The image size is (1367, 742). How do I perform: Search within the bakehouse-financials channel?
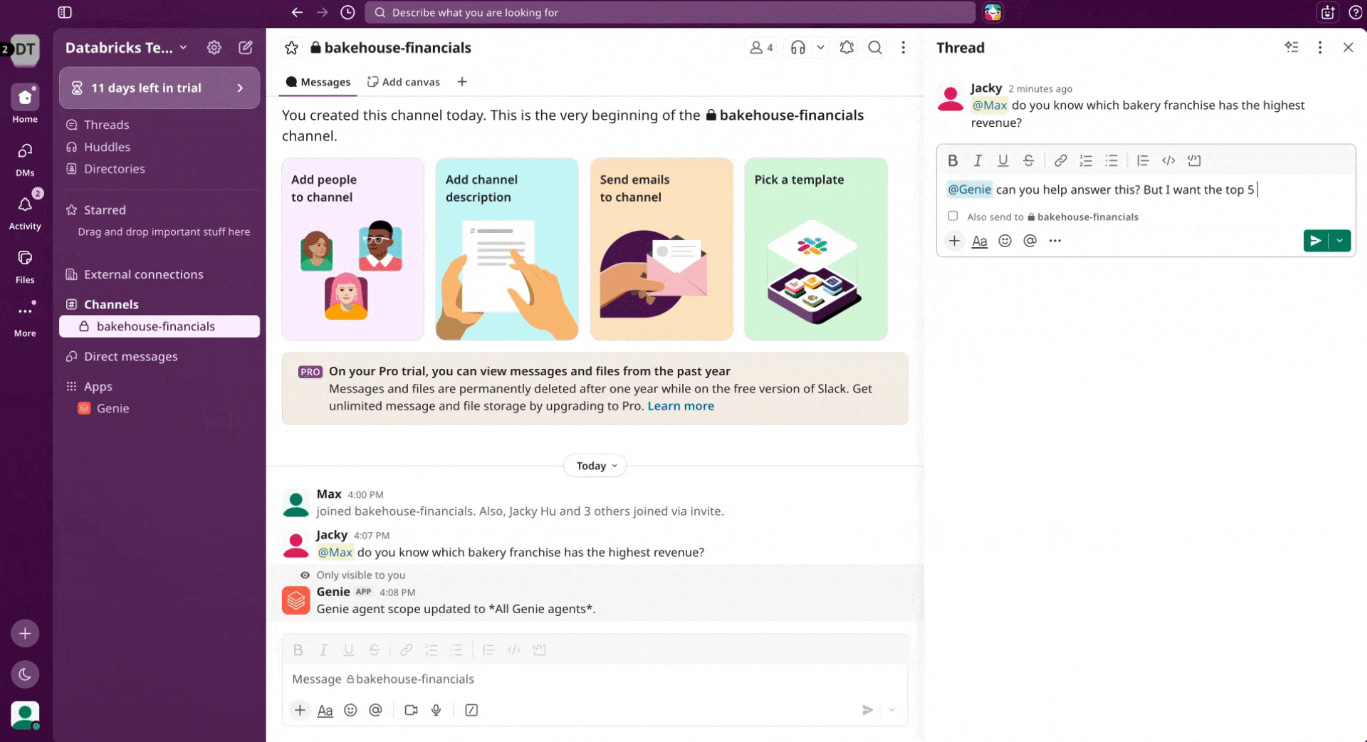click(875, 48)
